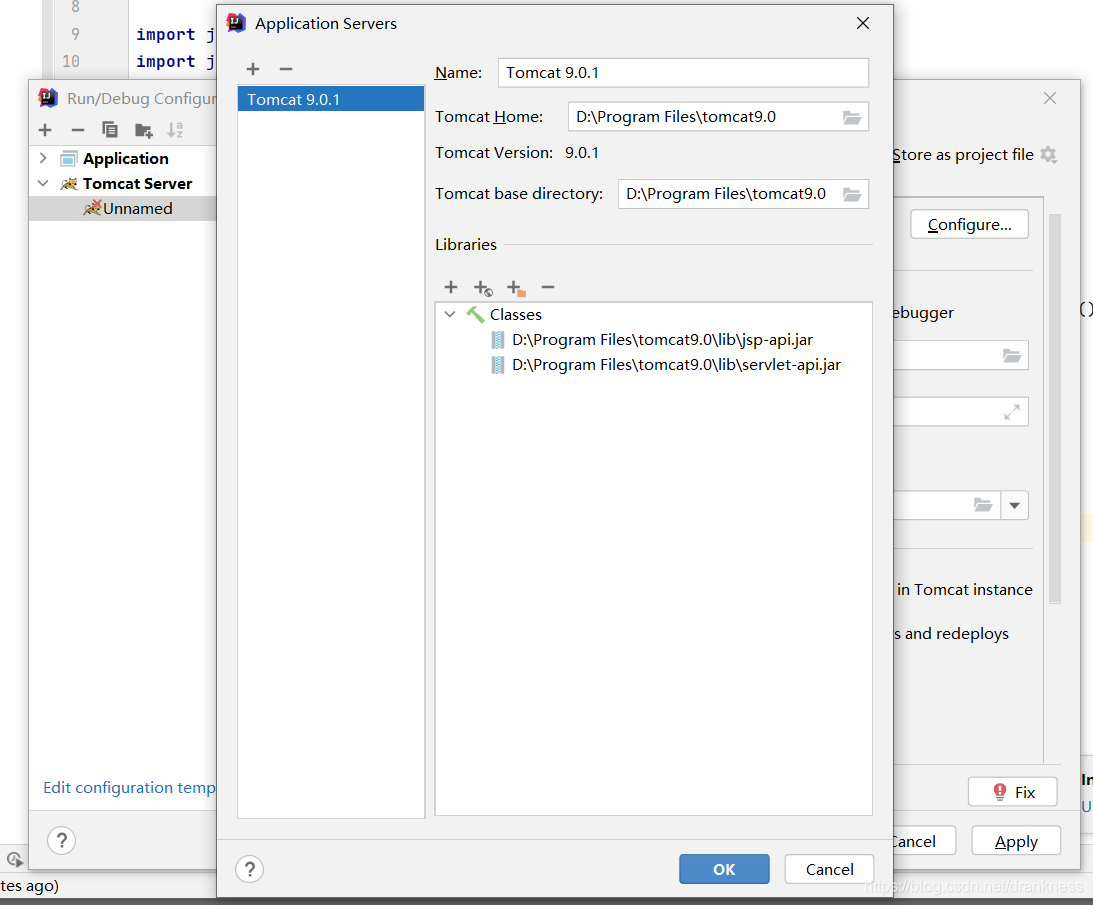Open the dropdown arrow in Run/Debug dialog
The width and height of the screenshot is (1093, 905).
[1015, 505]
